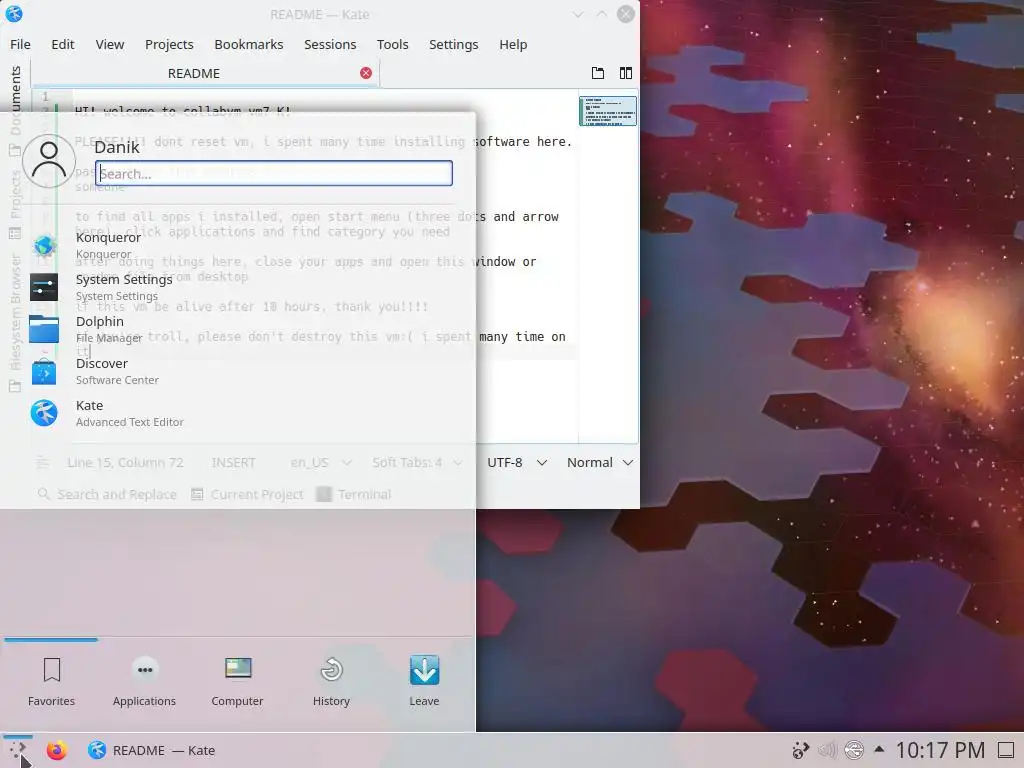
Task: Click the leftmost system tray icon
Action: [x=801, y=750]
